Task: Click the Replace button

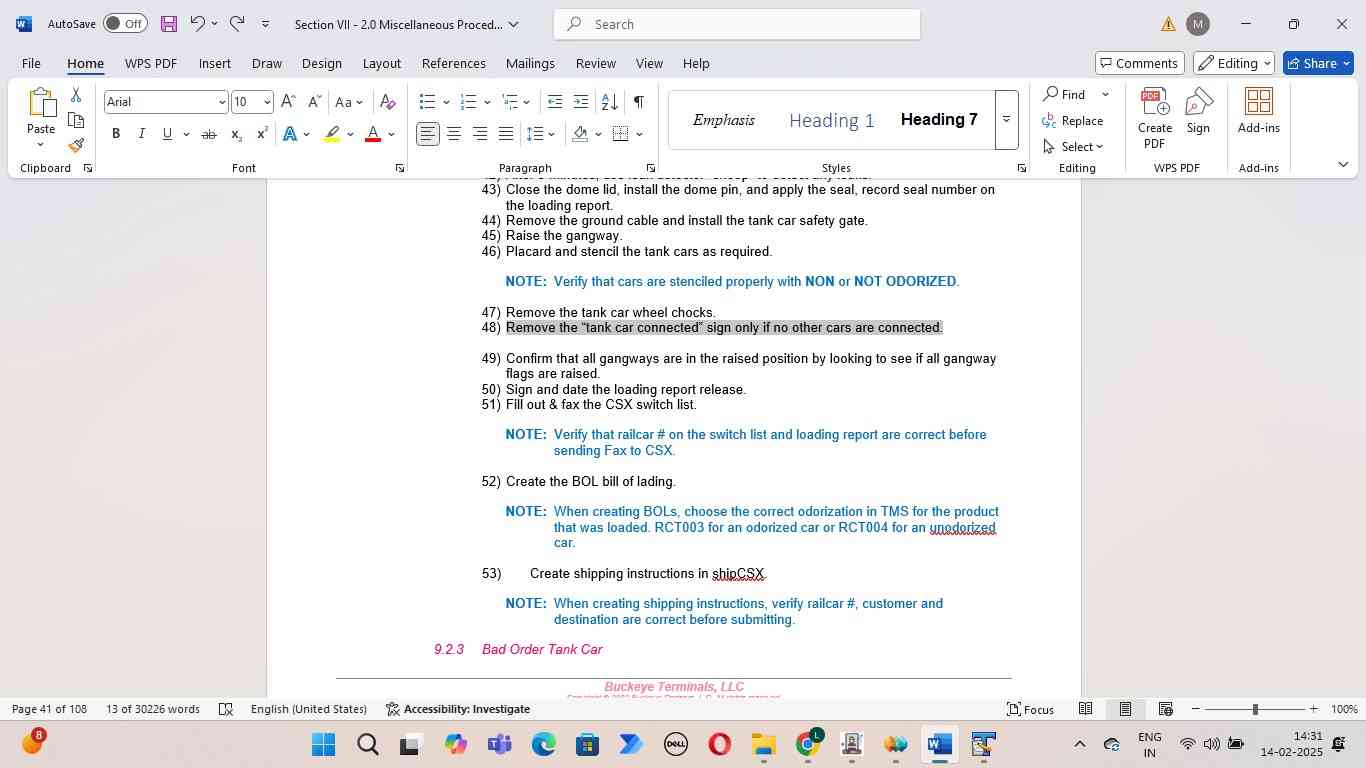Action: point(1073,120)
